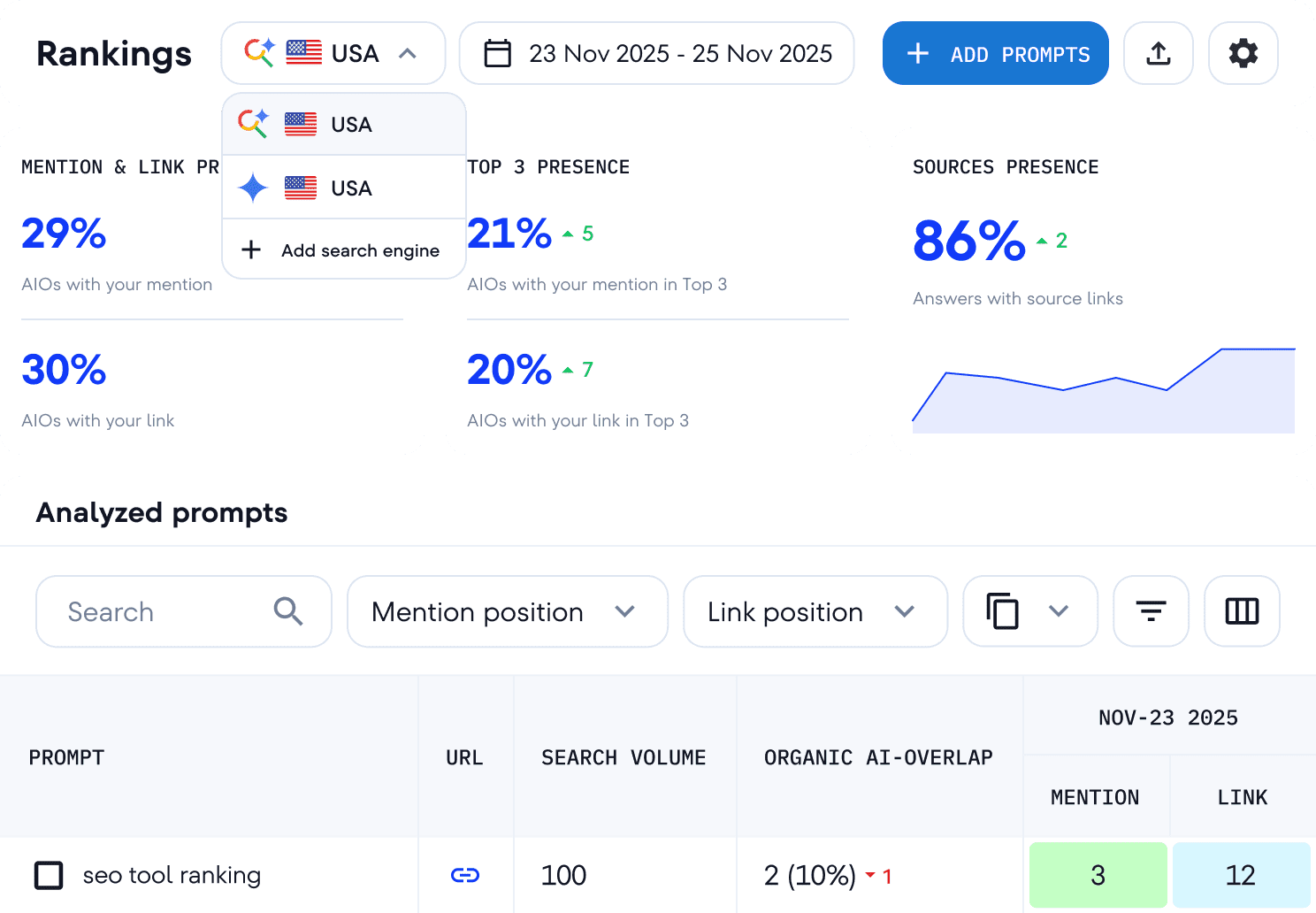The width and height of the screenshot is (1316, 913).
Task: Click the green mention score cell showing 3
Action: (1097, 875)
